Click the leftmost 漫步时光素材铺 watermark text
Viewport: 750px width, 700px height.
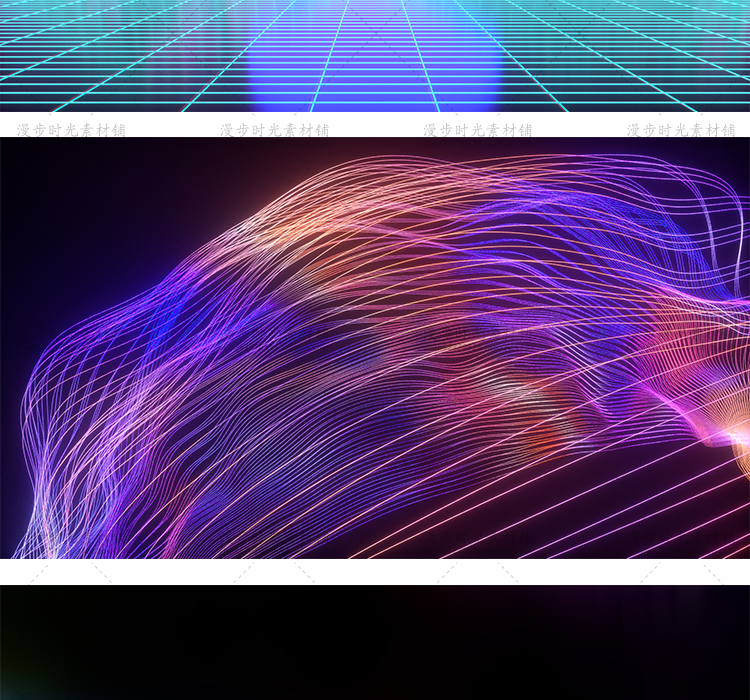point(71,130)
